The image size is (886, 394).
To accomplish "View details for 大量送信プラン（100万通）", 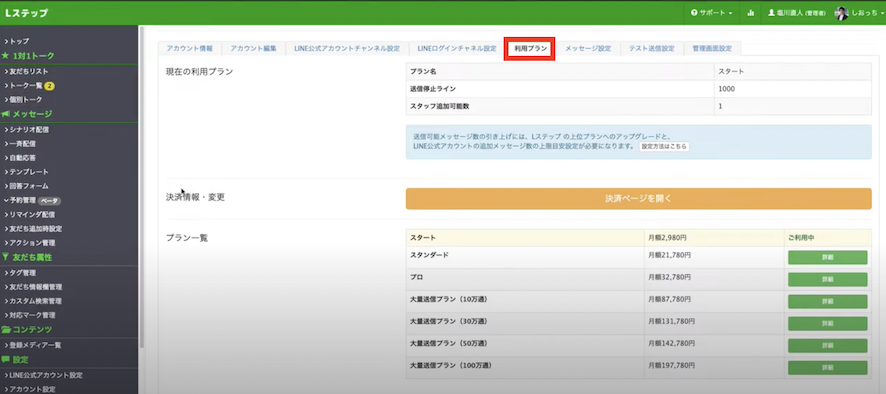I will [x=827, y=368].
